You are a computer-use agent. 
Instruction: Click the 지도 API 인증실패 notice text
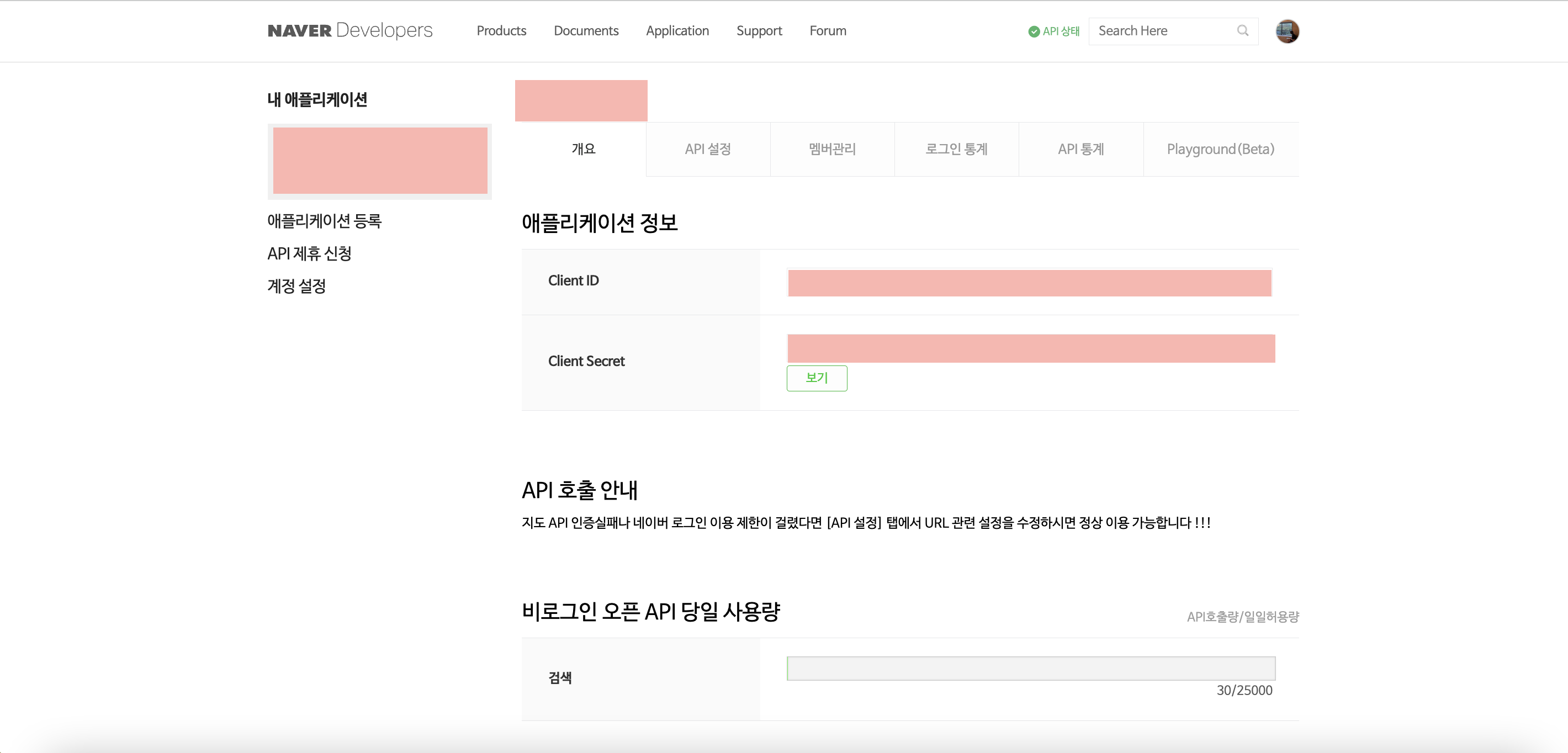(x=866, y=523)
